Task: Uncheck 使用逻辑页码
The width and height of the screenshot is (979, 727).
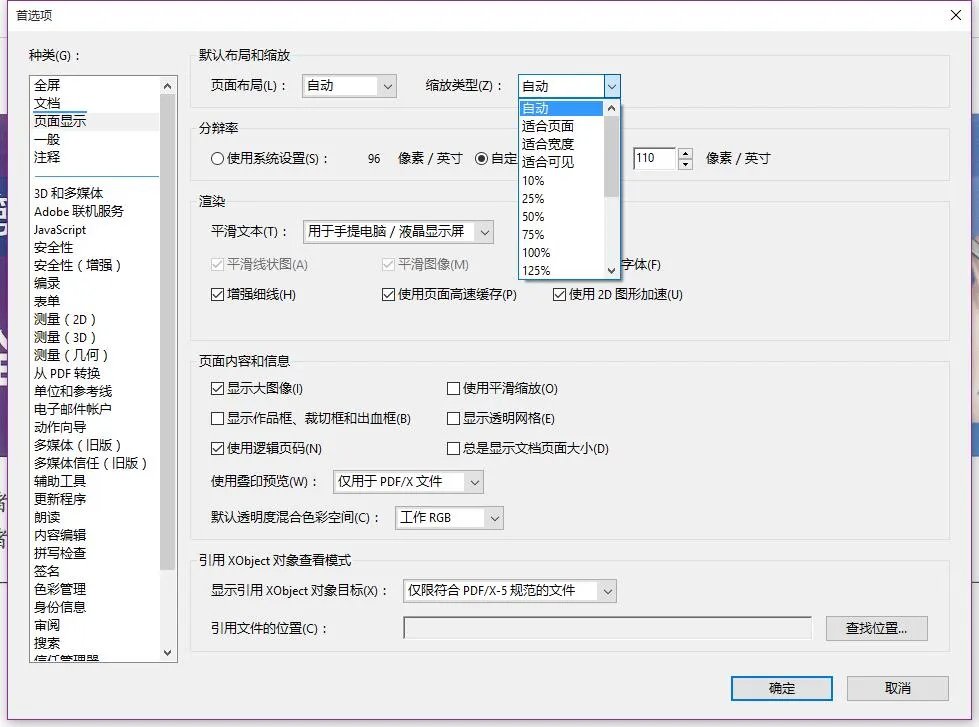Action: click(217, 448)
